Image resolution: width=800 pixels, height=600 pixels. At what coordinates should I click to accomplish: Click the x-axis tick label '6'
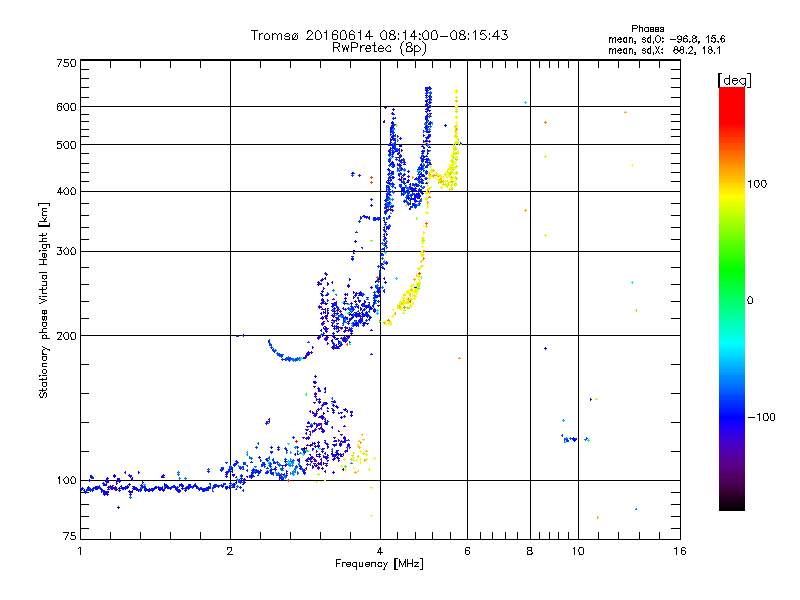pyautogui.click(x=467, y=551)
